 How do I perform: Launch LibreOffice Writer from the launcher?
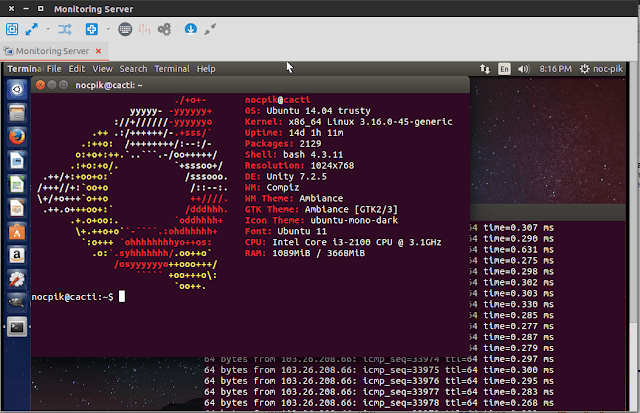(x=17, y=161)
